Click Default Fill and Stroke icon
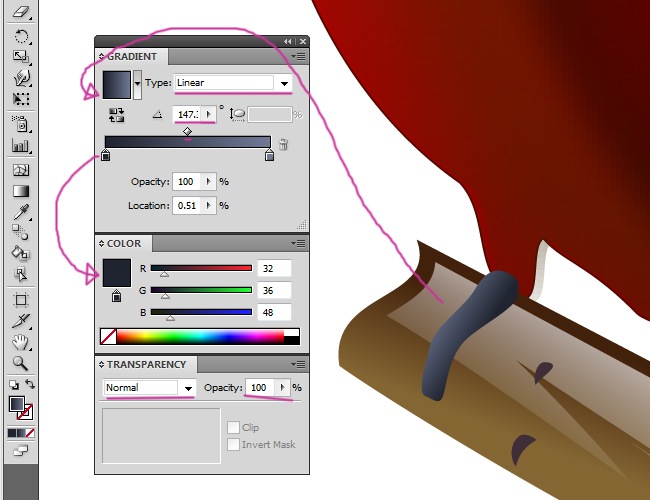 [14, 384]
